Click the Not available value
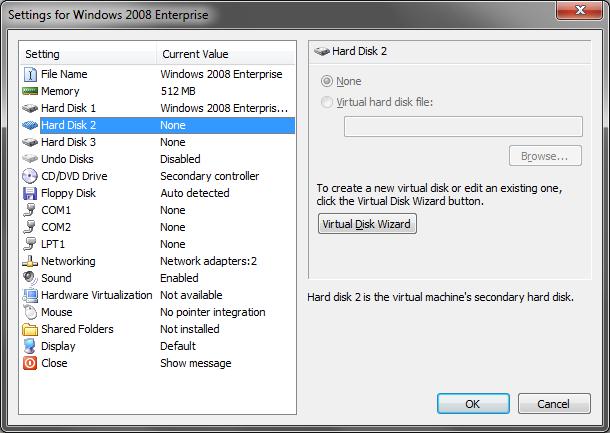 pyautogui.click(x=191, y=295)
